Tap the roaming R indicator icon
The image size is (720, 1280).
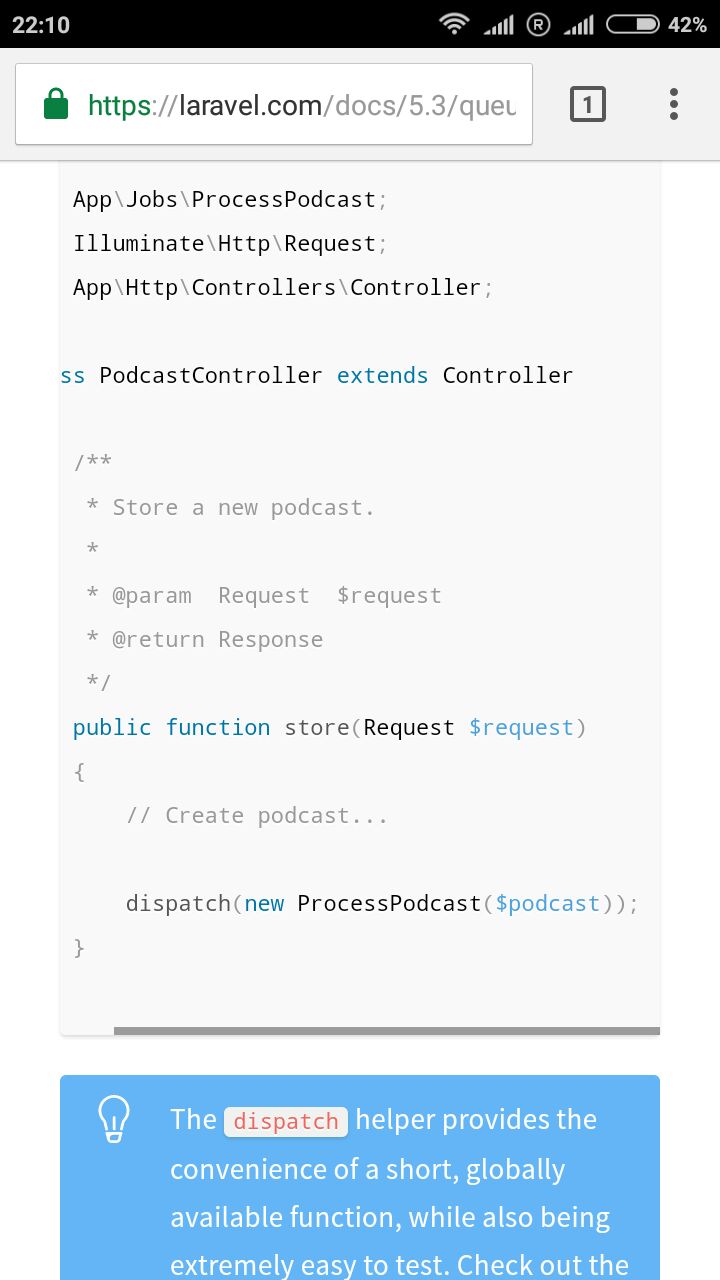tap(538, 24)
